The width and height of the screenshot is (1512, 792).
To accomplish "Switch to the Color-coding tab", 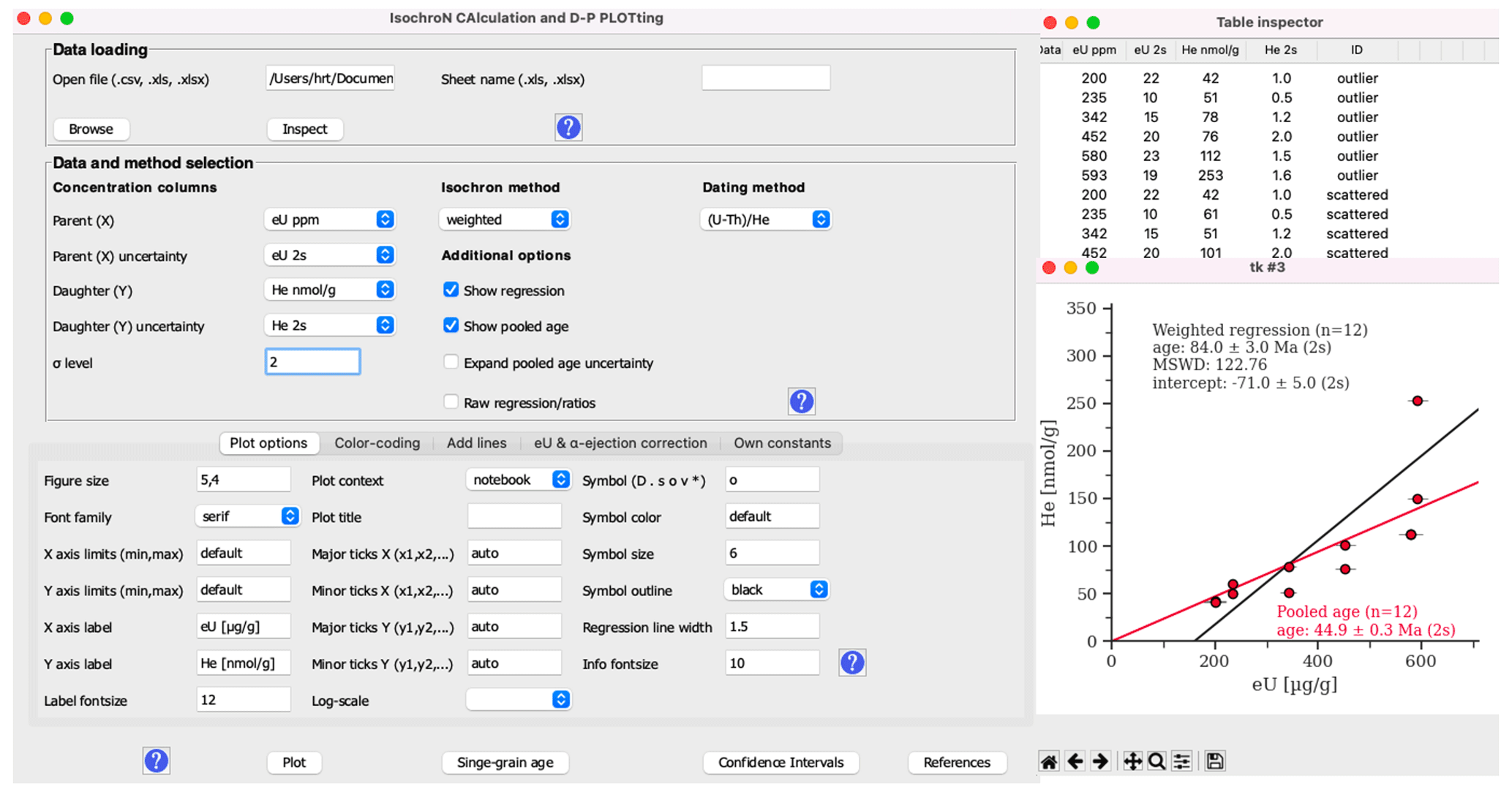I will pos(377,443).
